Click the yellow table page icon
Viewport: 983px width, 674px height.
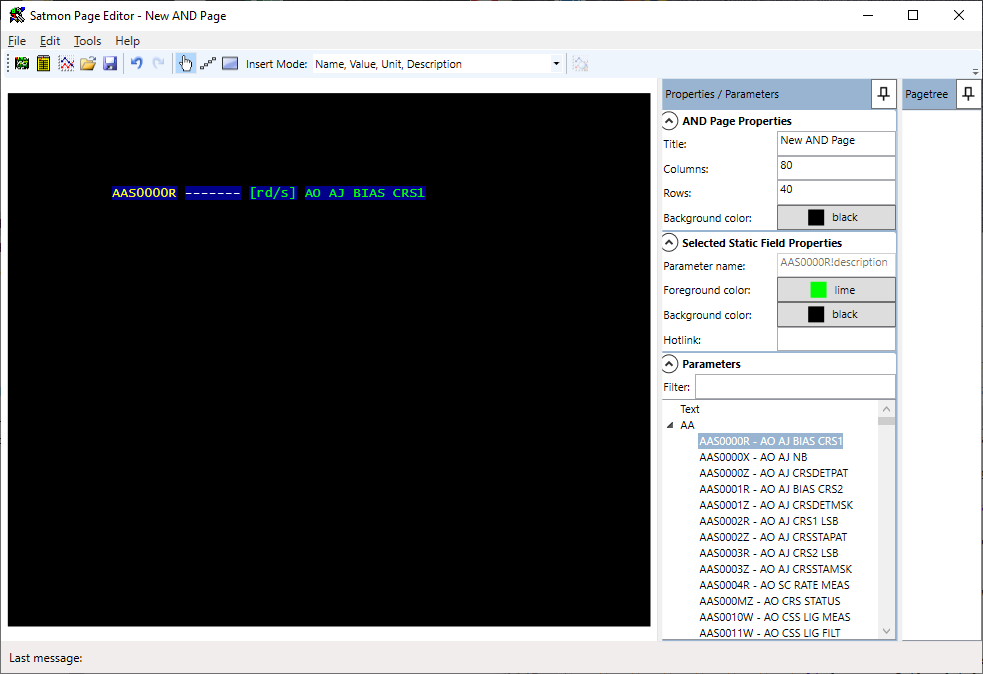(x=44, y=64)
